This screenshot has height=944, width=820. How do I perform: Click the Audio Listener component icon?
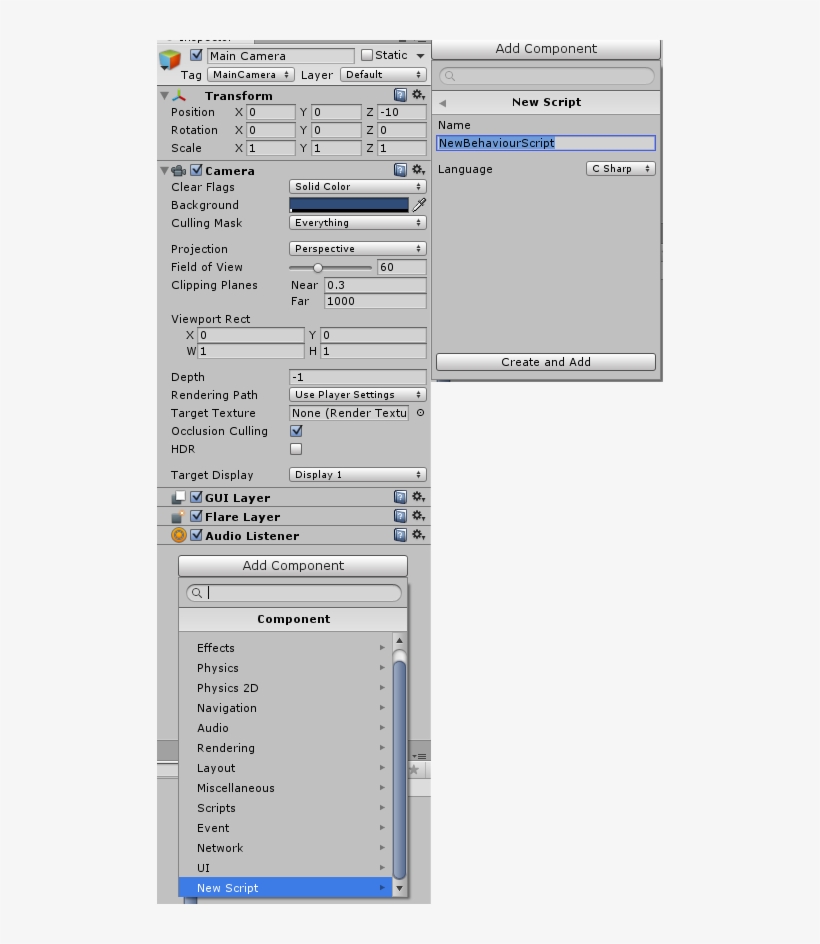tap(178, 535)
